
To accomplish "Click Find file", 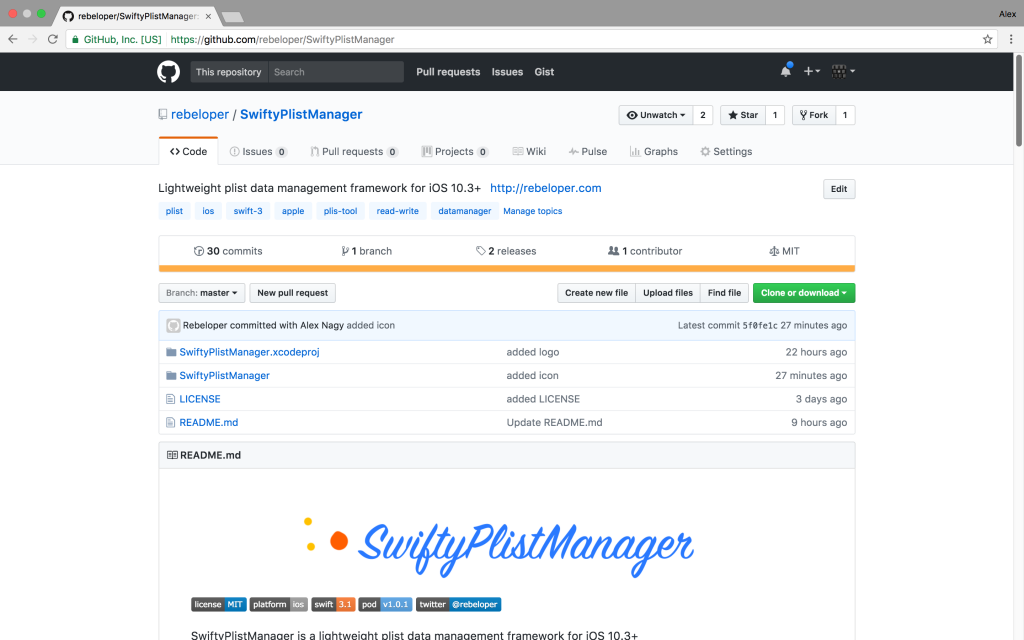I will [x=724, y=293].
